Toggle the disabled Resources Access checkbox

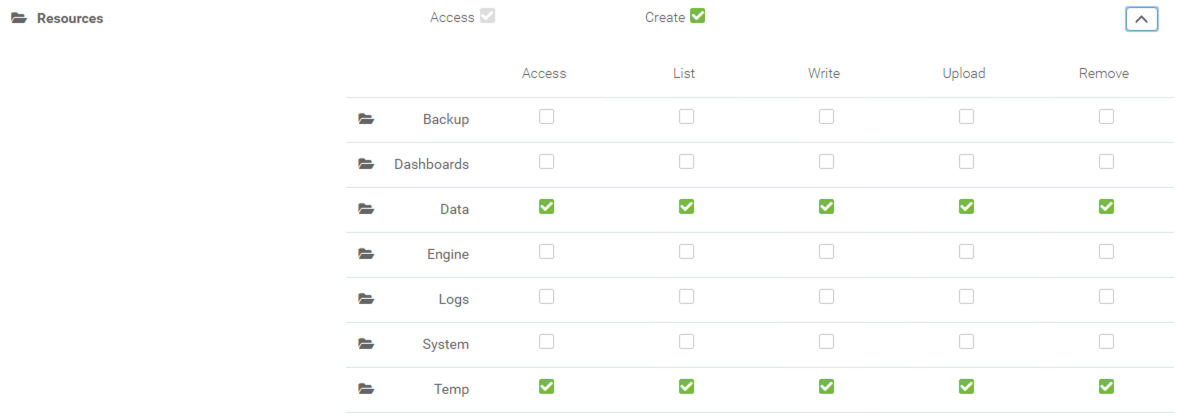(487, 16)
